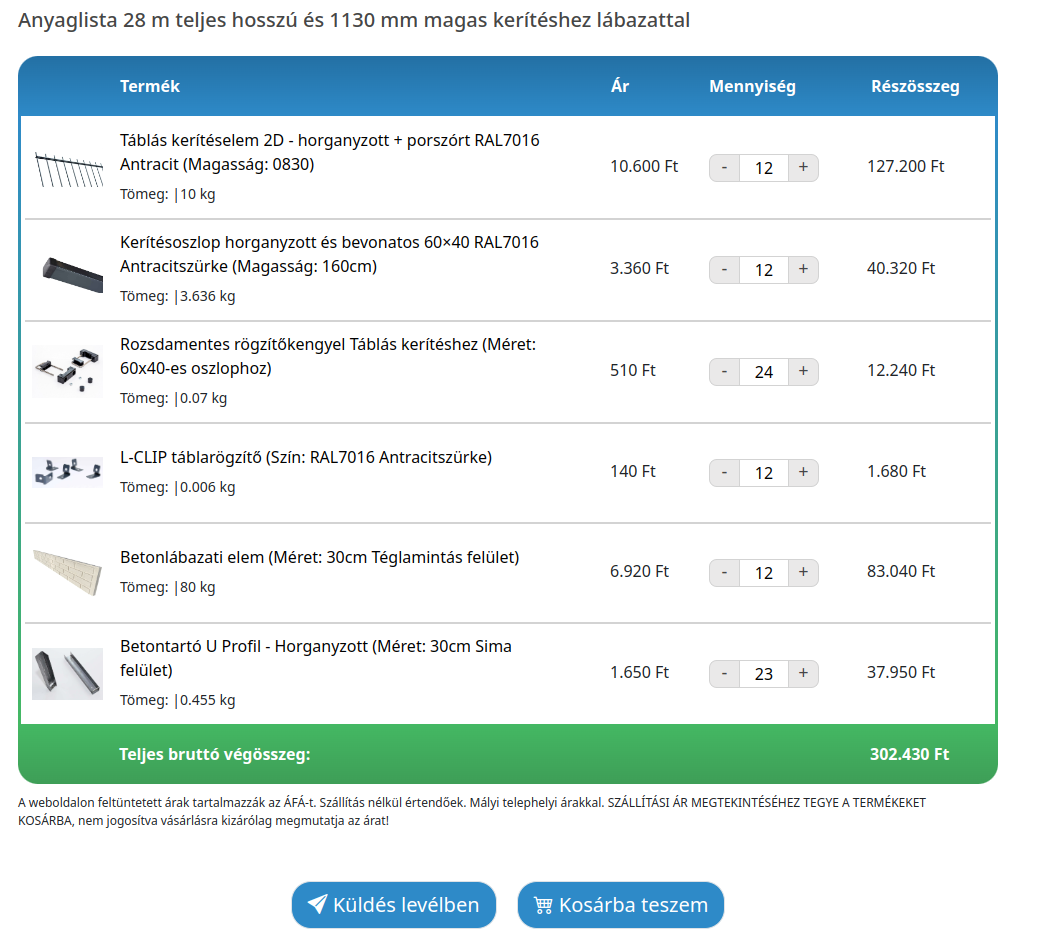Select the Betonlábazati elem quantity field
The width and height of the screenshot is (1048, 936).
pyautogui.click(x=764, y=573)
